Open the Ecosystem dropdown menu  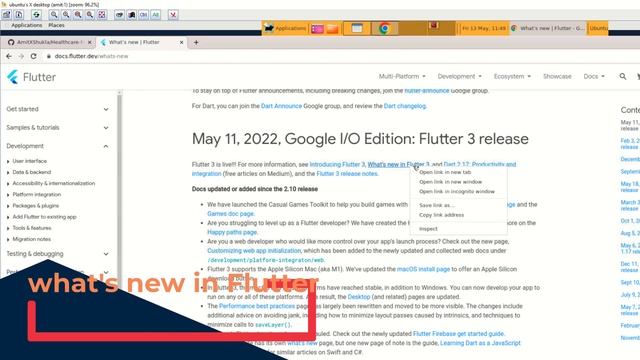[512, 76]
